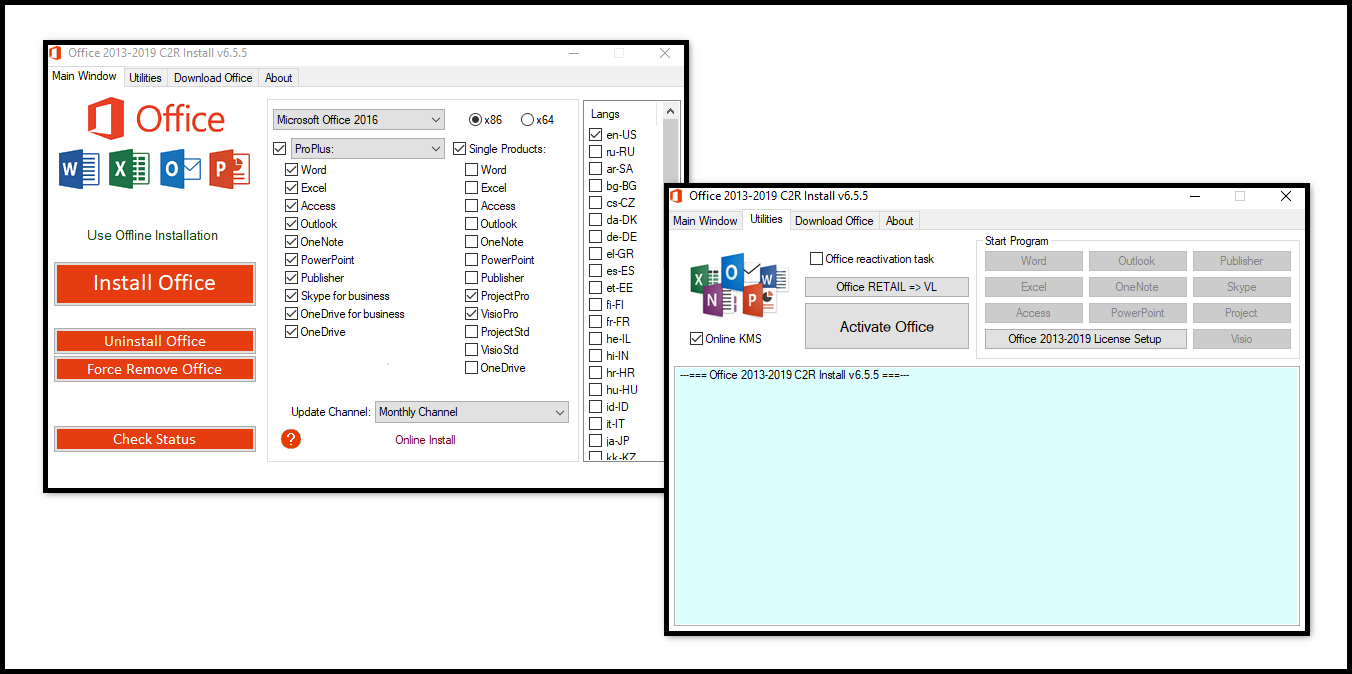Click the Office title bar icon of the Utilities window
Viewport: 1352px width, 674px height.
(x=677, y=196)
